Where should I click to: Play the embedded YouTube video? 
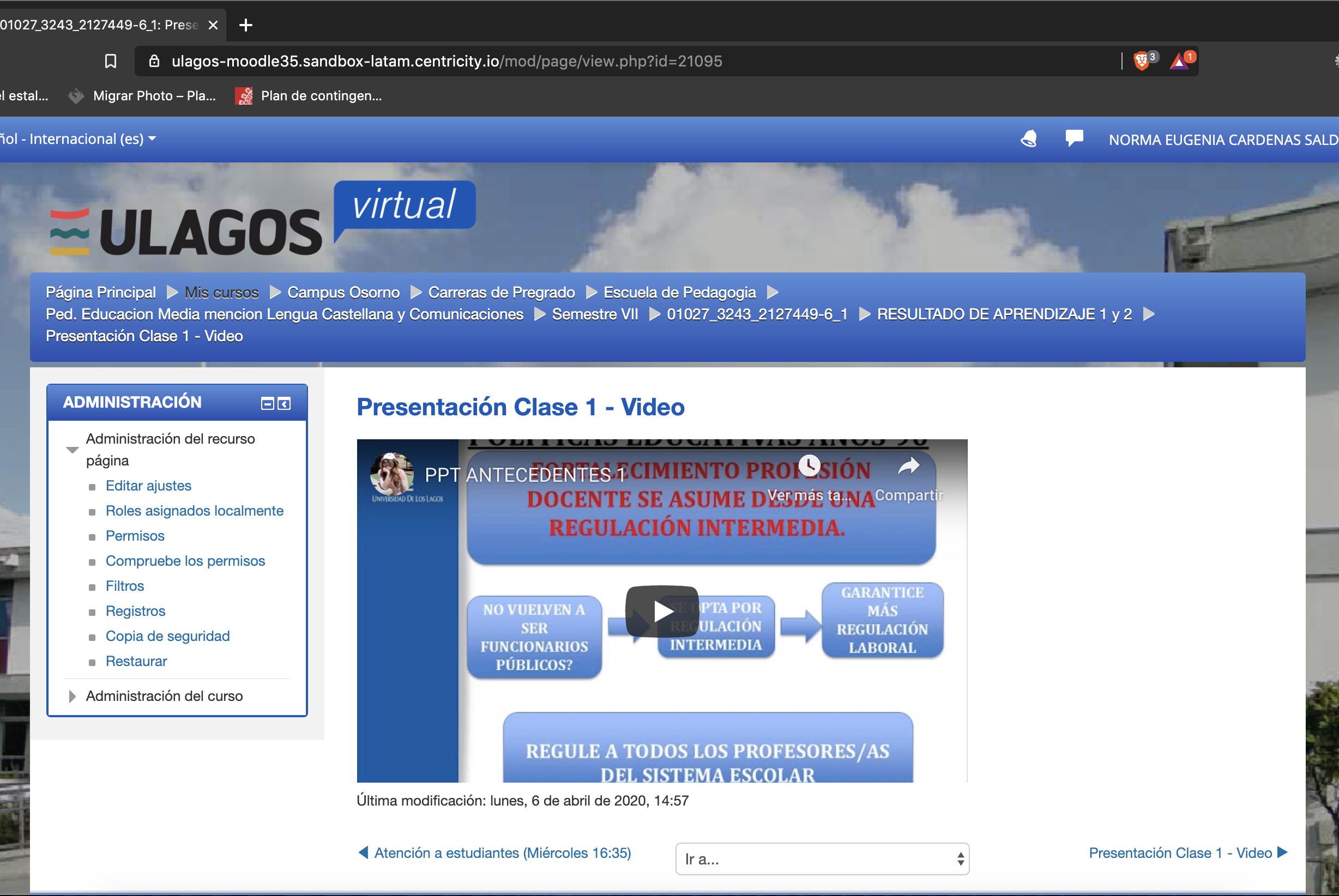tap(662, 612)
